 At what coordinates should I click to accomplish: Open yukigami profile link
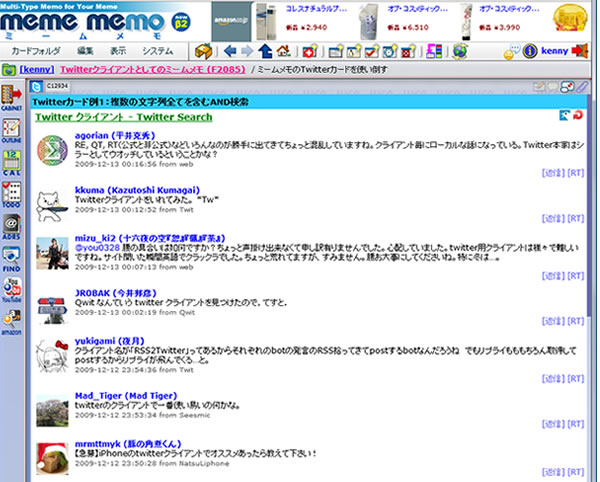(x=109, y=341)
